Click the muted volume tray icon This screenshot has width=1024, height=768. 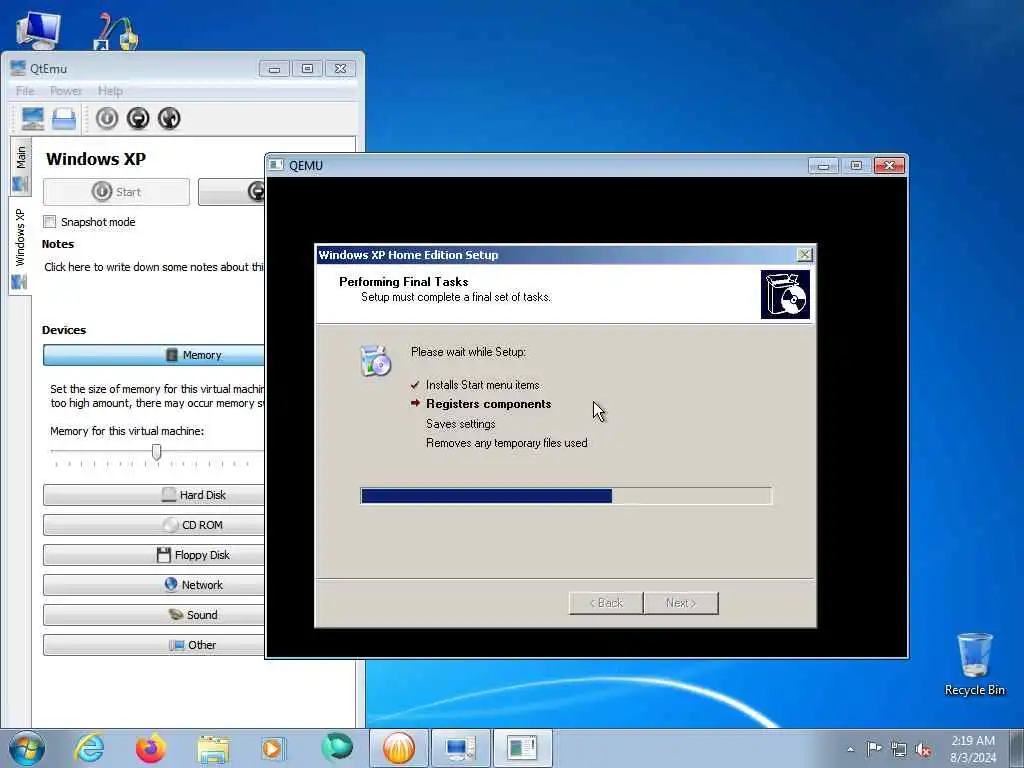923,749
